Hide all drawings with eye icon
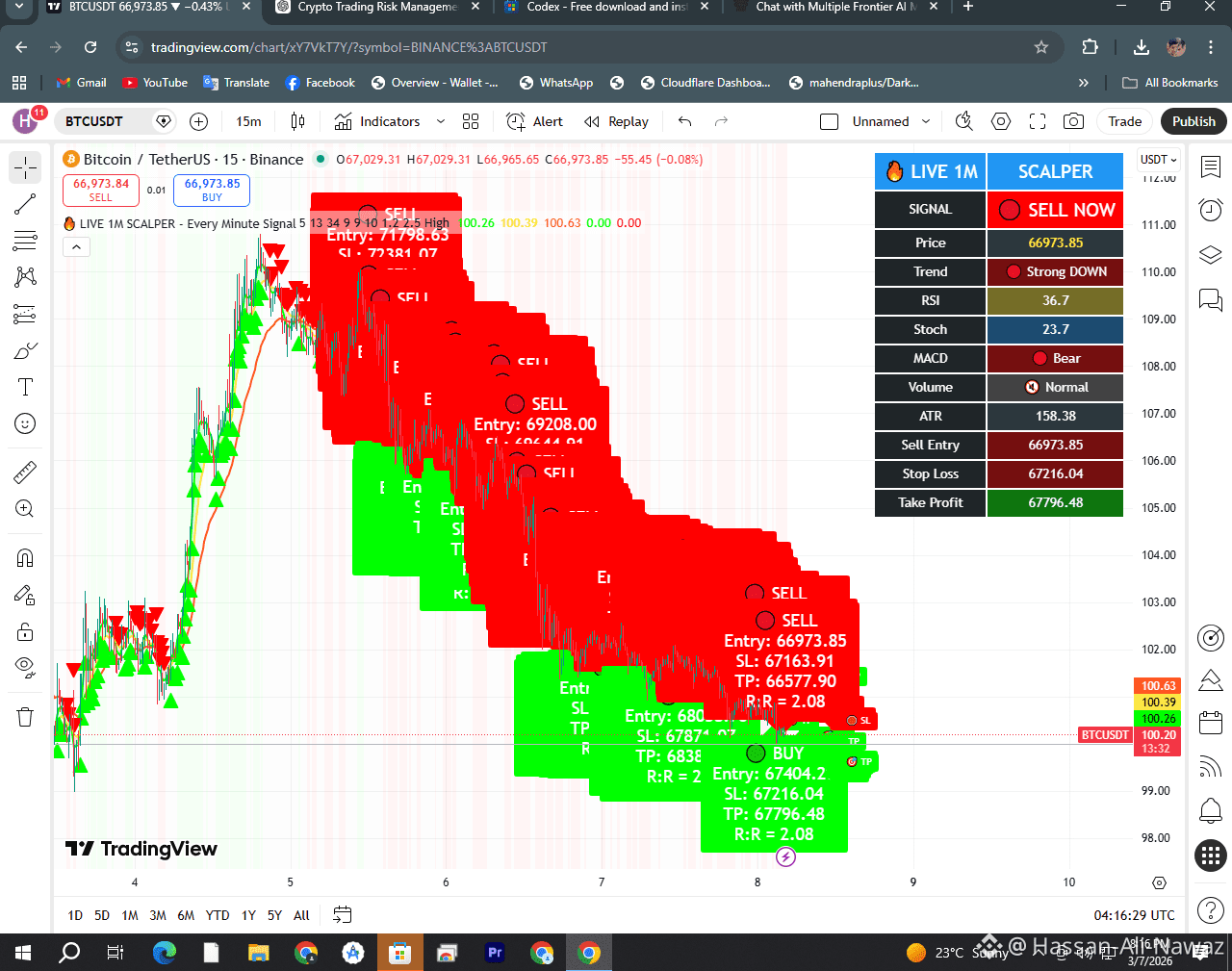This screenshot has width=1232, height=971. (x=26, y=668)
